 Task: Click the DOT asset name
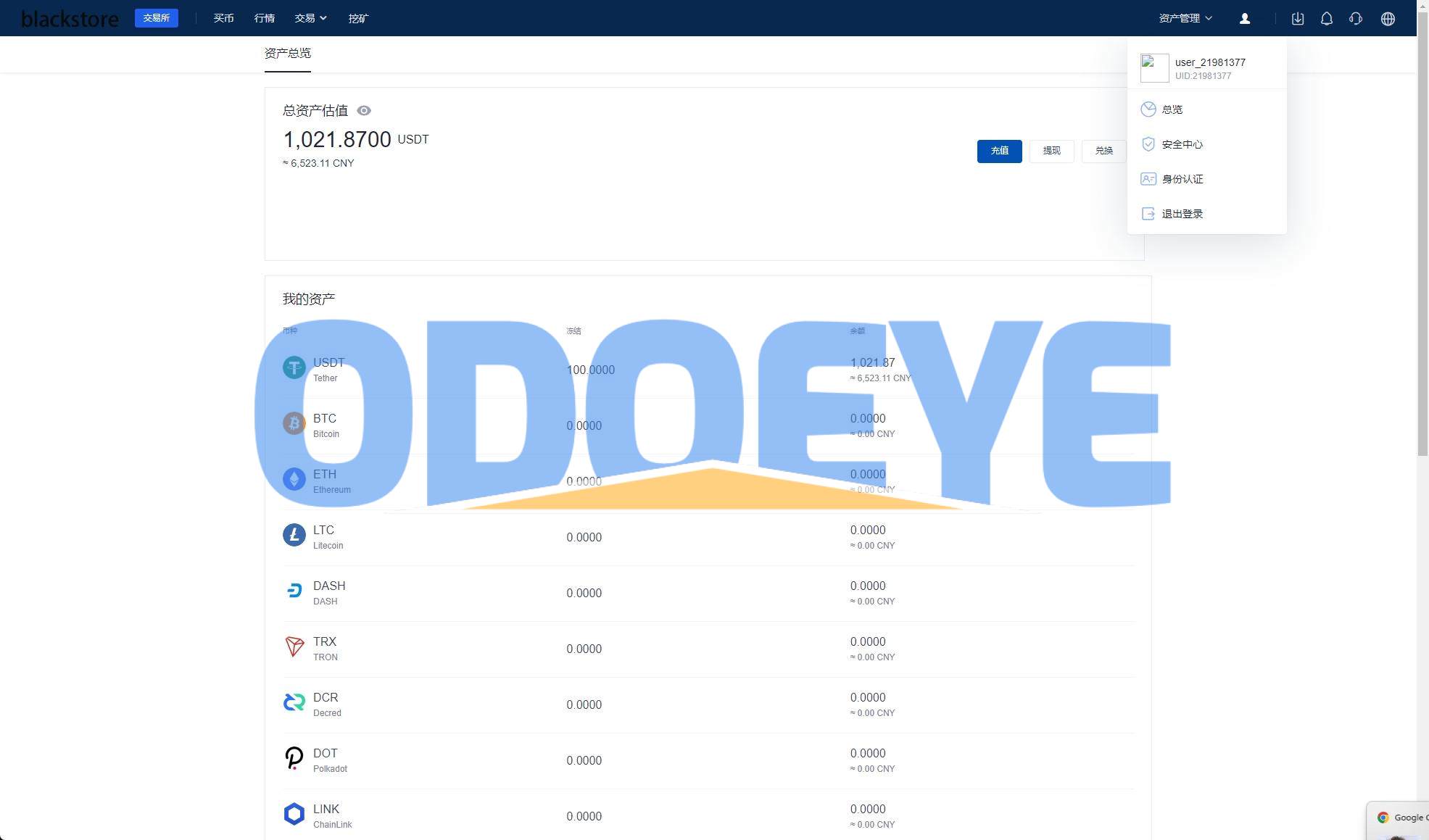[x=326, y=753]
